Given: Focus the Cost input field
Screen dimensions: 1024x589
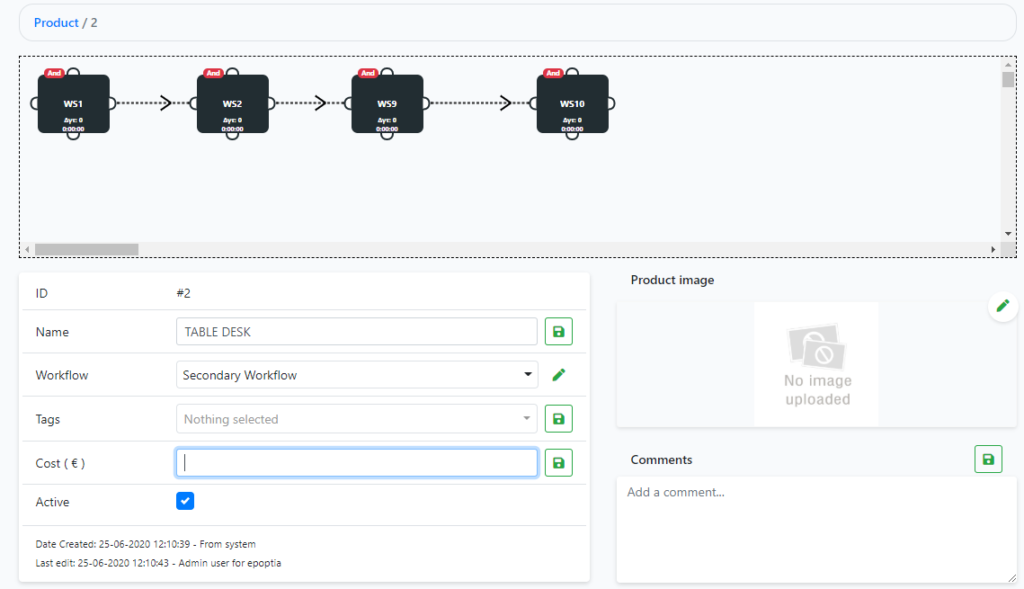Looking at the screenshot, I should (357, 462).
